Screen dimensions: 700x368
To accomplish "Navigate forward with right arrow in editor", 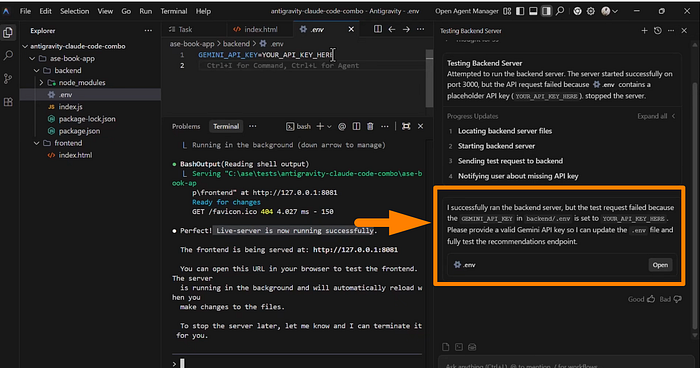I will (406, 29).
